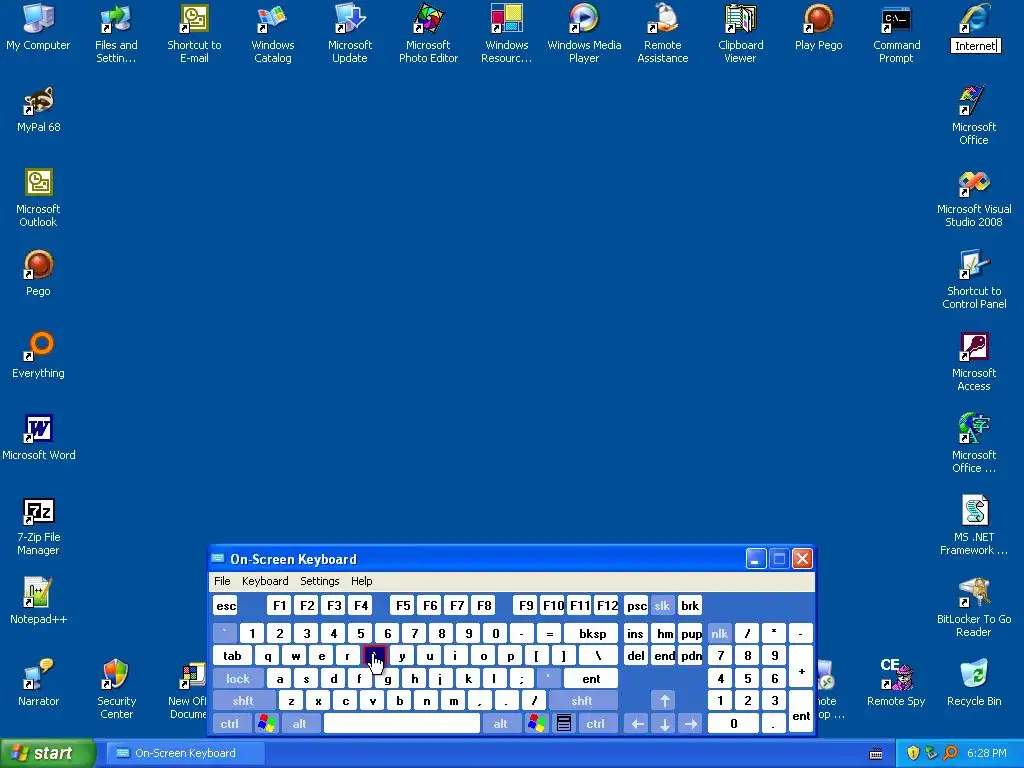Select Windows Resource desktop icon
Image resolution: width=1024 pixels, height=768 pixels.
(x=506, y=33)
